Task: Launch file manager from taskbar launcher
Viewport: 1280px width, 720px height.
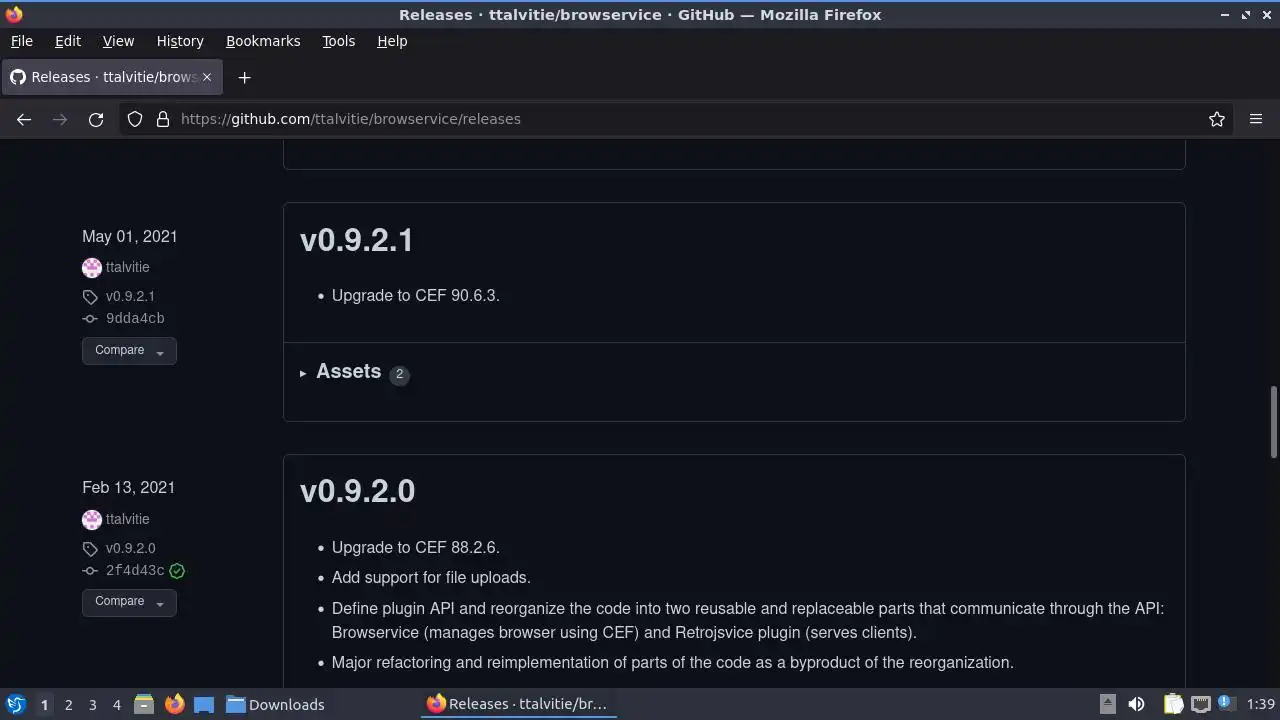Action: [144, 704]
